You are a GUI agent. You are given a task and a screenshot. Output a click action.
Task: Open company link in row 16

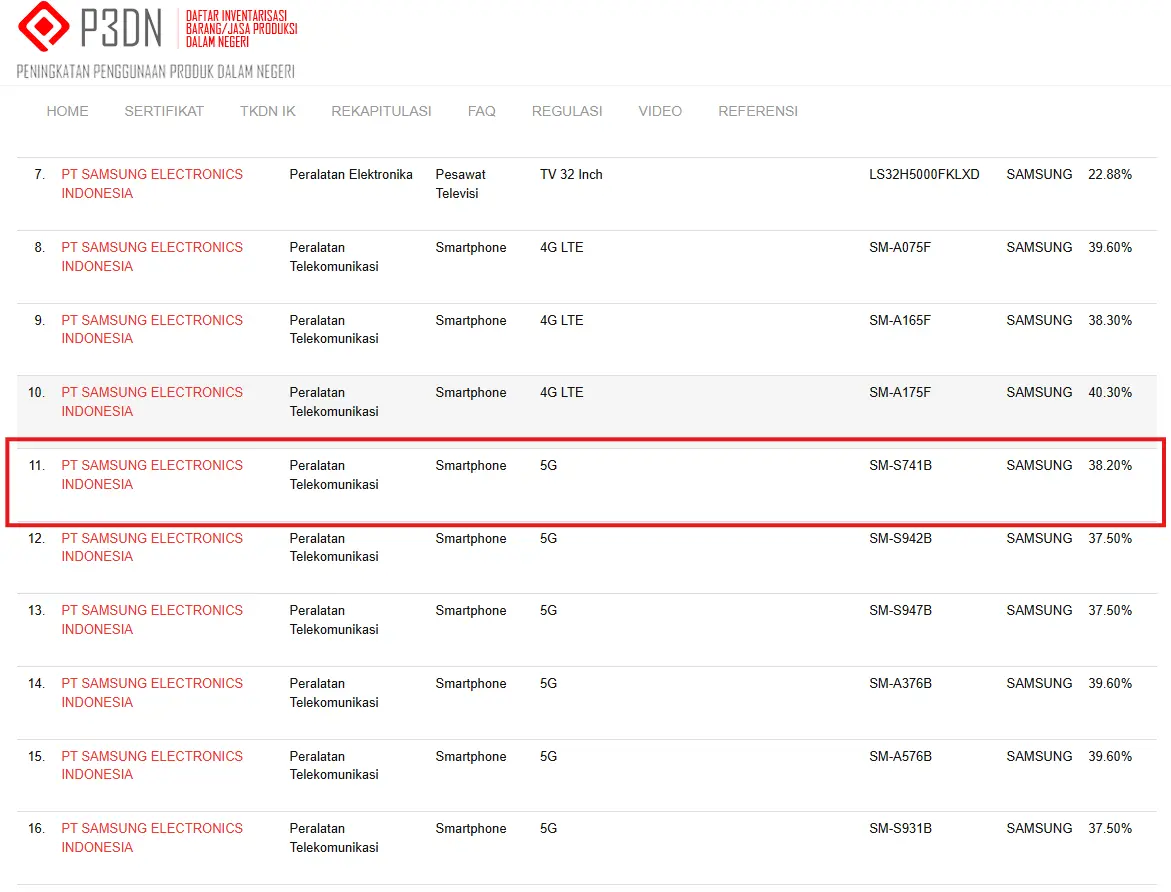point(152,838)
